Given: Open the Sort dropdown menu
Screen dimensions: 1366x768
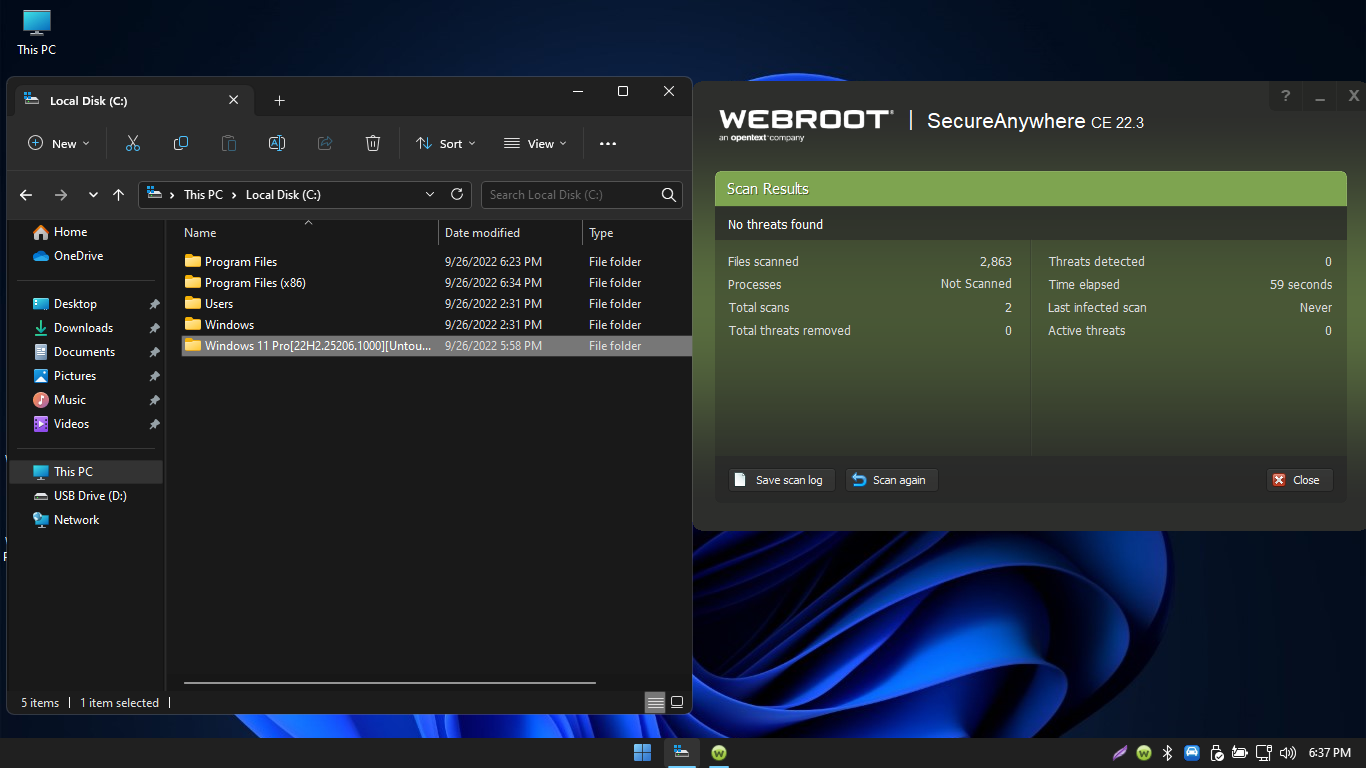Looking at the screenshot, I should click(x=446, y=144).
